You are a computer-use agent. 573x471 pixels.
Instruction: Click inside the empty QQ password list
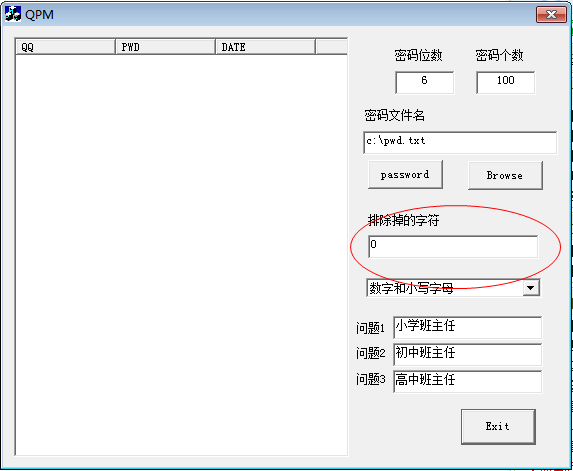tap(181, 254)
